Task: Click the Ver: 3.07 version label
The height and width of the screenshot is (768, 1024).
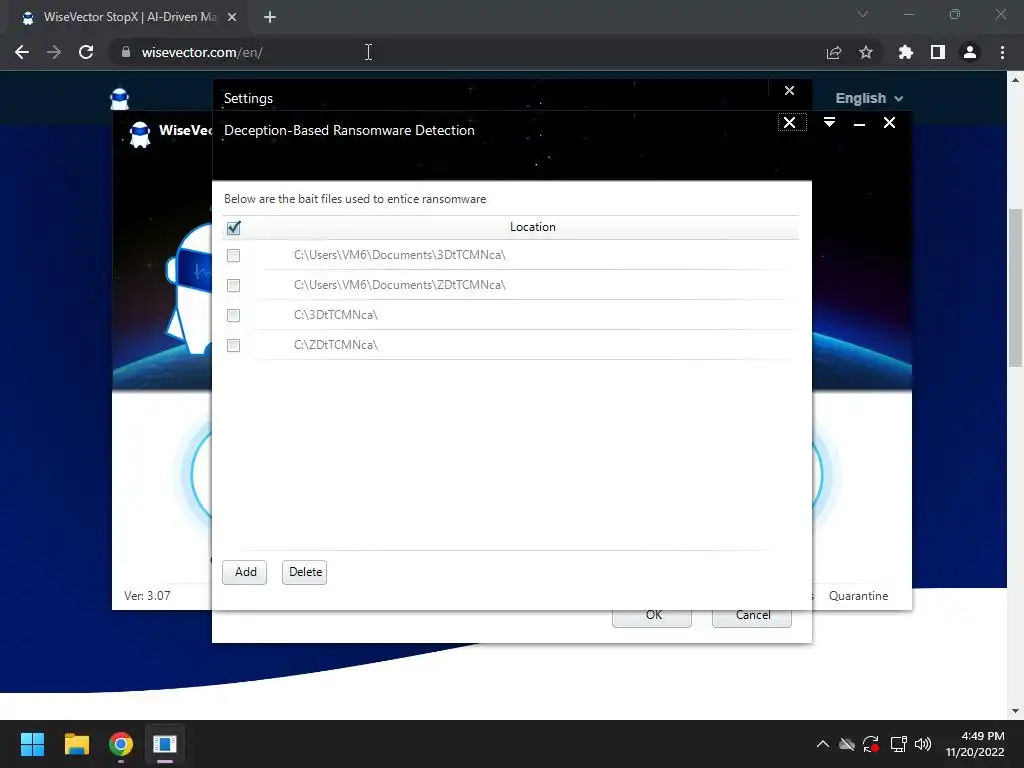Action: 148,596
